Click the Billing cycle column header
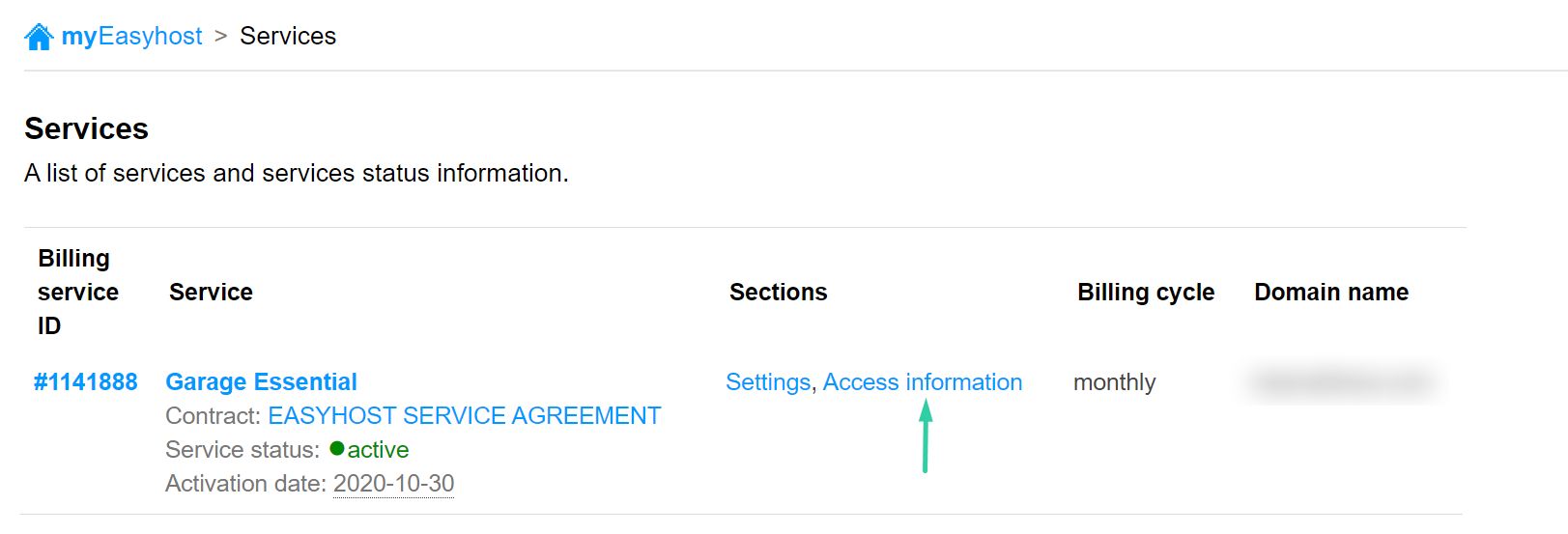 [1146, 293]
